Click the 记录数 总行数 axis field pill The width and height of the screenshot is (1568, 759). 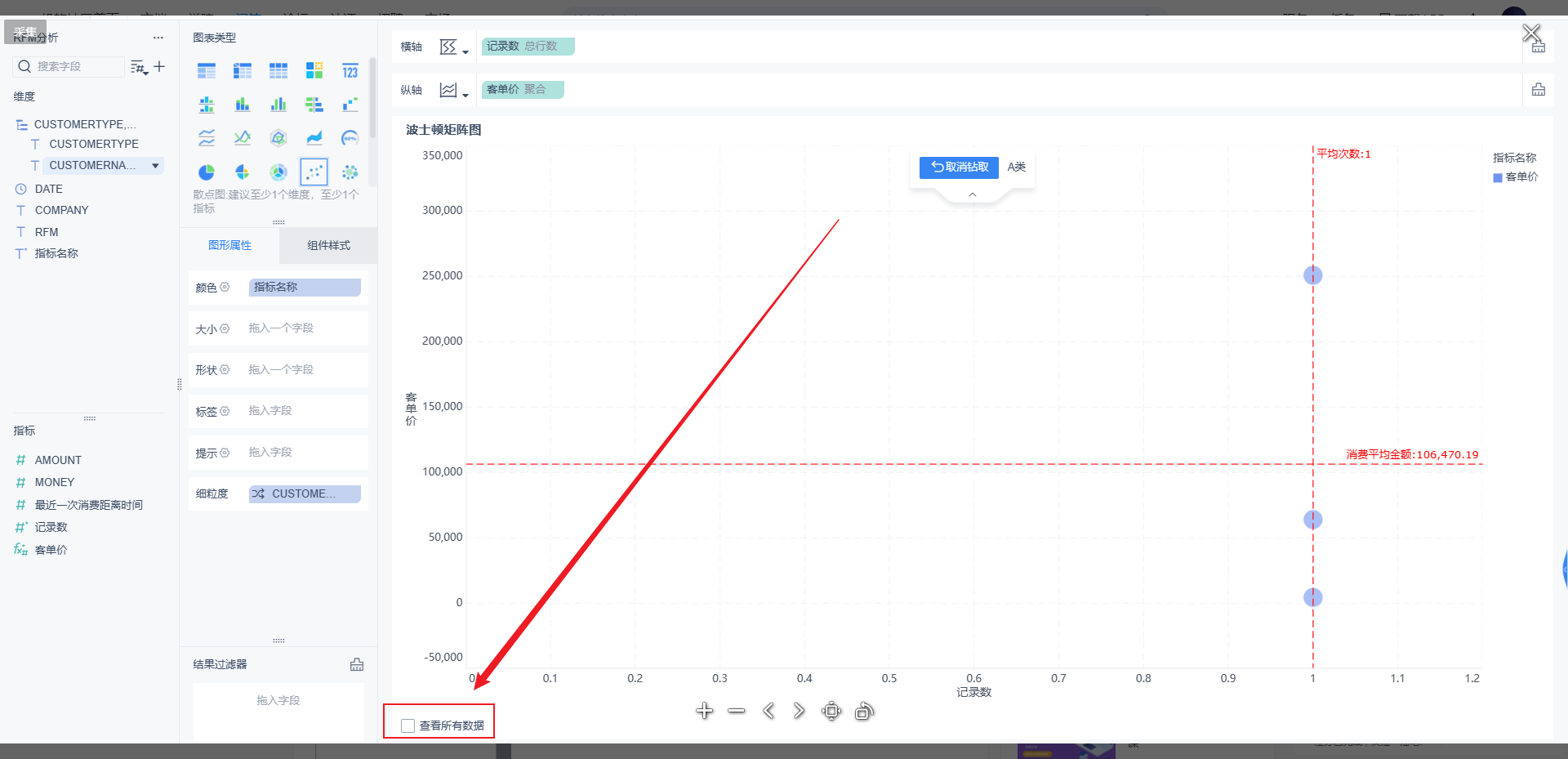528,46
